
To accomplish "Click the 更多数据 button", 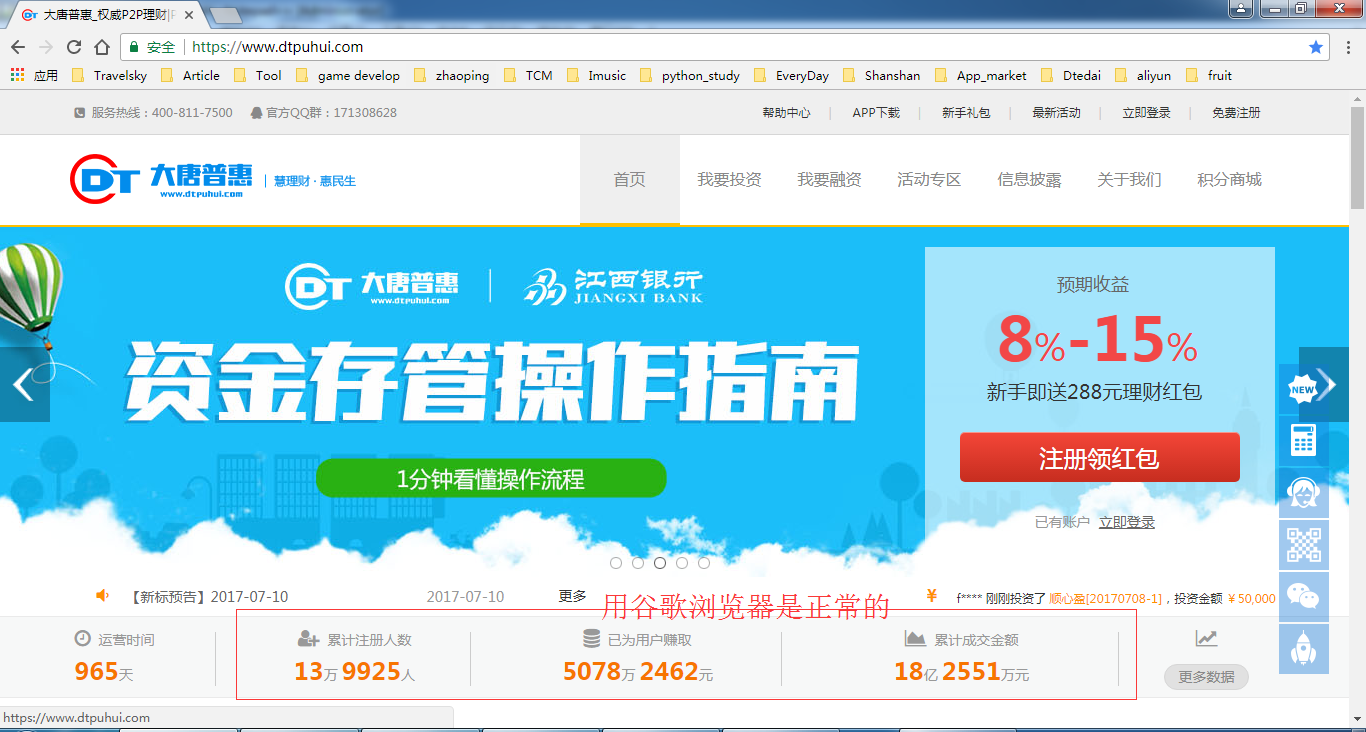I will [1206, 677].
